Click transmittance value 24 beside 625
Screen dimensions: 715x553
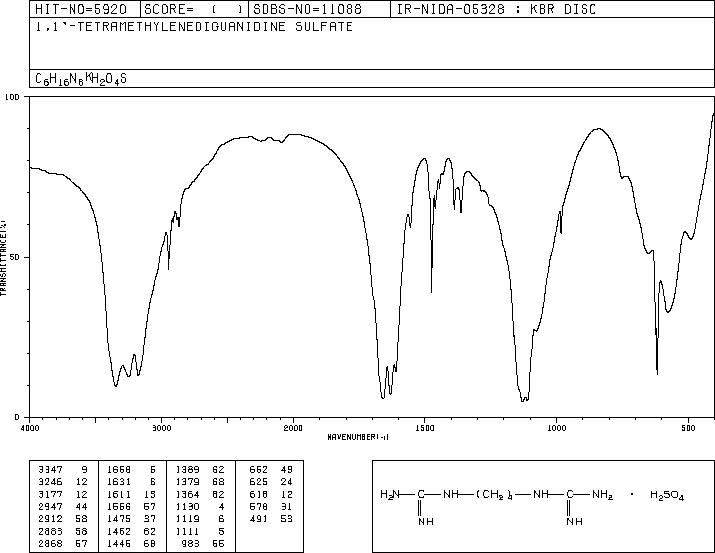click(286, 482)
